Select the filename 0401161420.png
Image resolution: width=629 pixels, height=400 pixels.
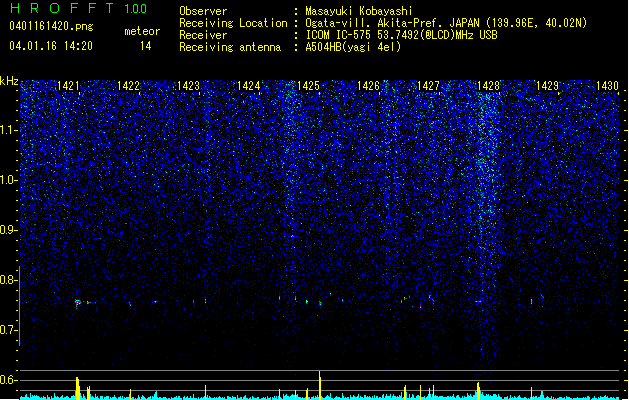tap(51, 26)
